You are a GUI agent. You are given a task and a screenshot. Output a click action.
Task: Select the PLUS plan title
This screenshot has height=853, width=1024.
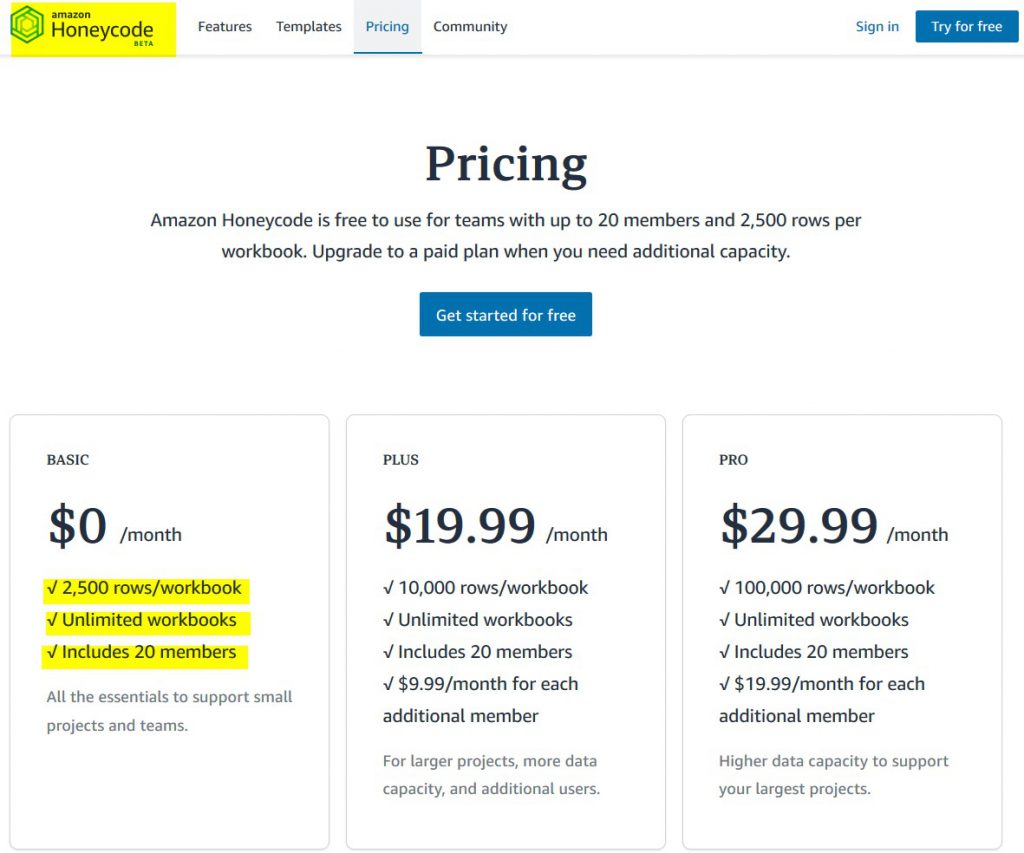pos(401,460)
